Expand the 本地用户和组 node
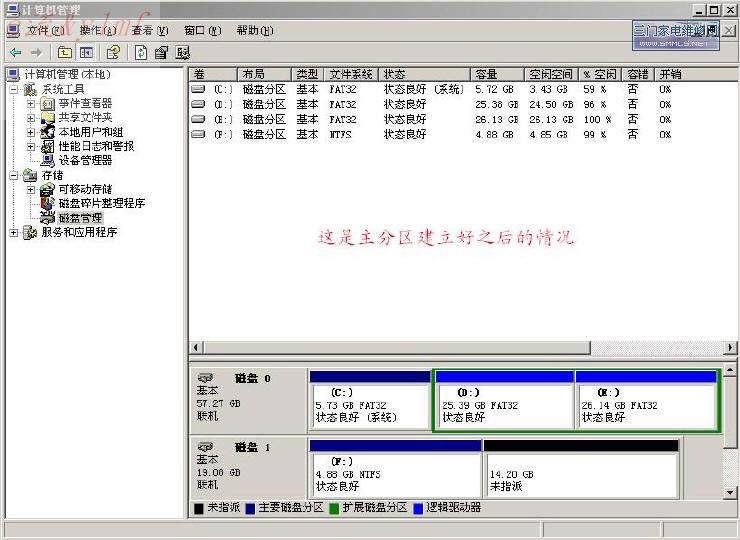Screen dimensions: 740x540 point(31,132)
